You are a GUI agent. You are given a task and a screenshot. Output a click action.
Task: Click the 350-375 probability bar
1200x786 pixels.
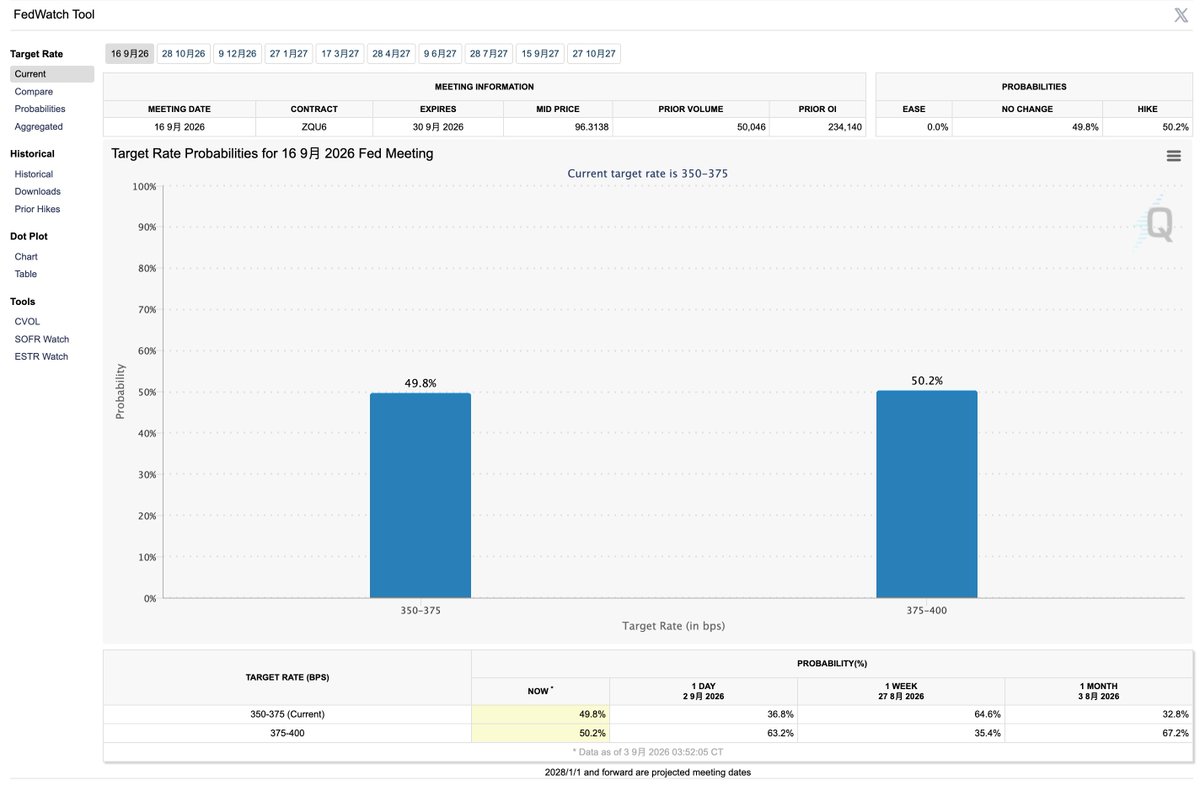[x=420, y=495]
